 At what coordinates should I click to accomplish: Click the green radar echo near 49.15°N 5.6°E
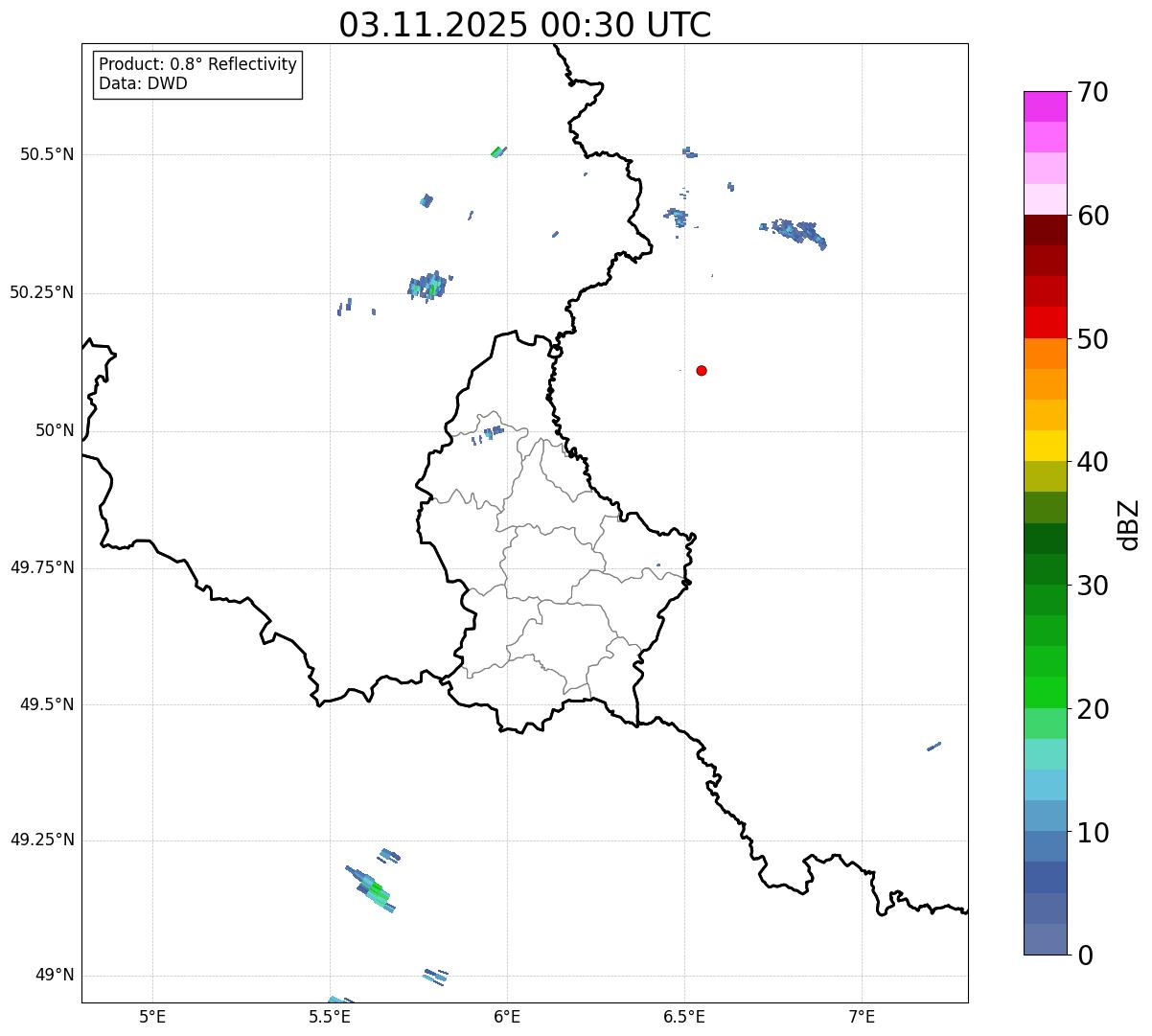coord(372,889)
